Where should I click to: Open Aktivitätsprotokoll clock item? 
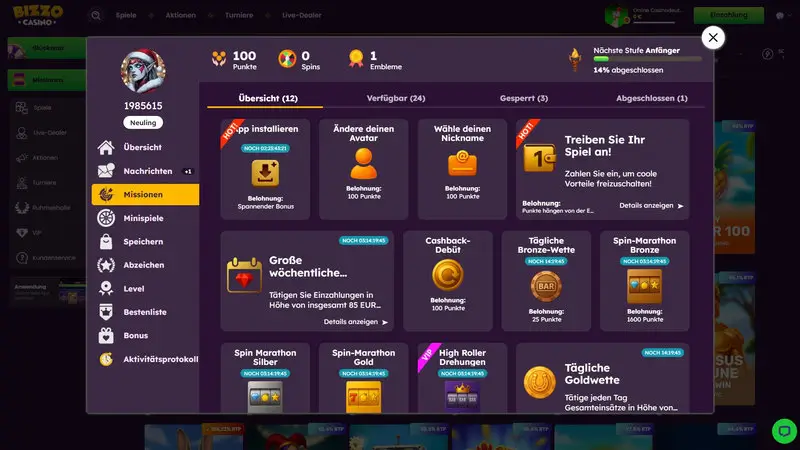point(147,359)
